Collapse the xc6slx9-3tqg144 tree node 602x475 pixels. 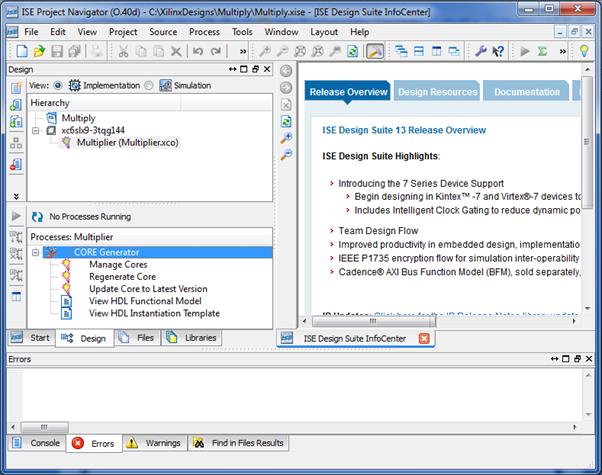point(36,131)
